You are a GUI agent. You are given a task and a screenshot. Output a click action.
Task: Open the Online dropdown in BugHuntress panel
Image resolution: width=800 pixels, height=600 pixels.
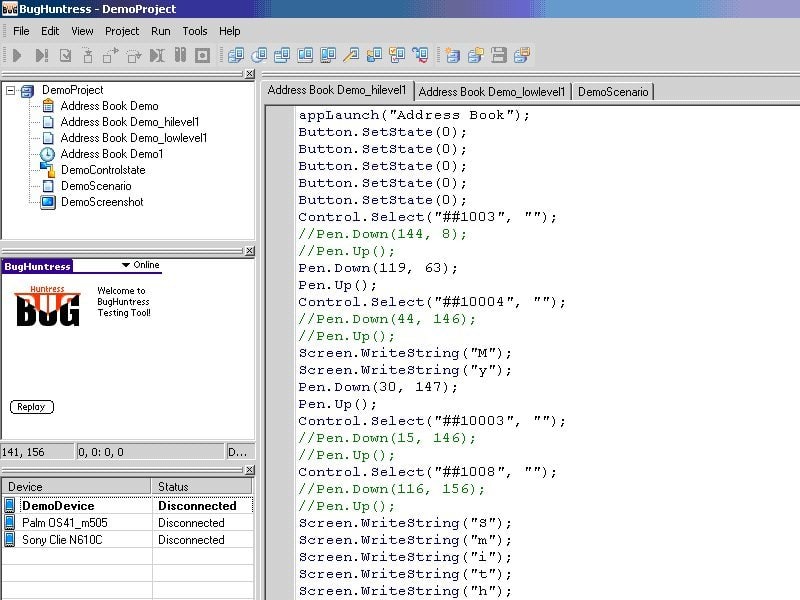click(140, 265)
